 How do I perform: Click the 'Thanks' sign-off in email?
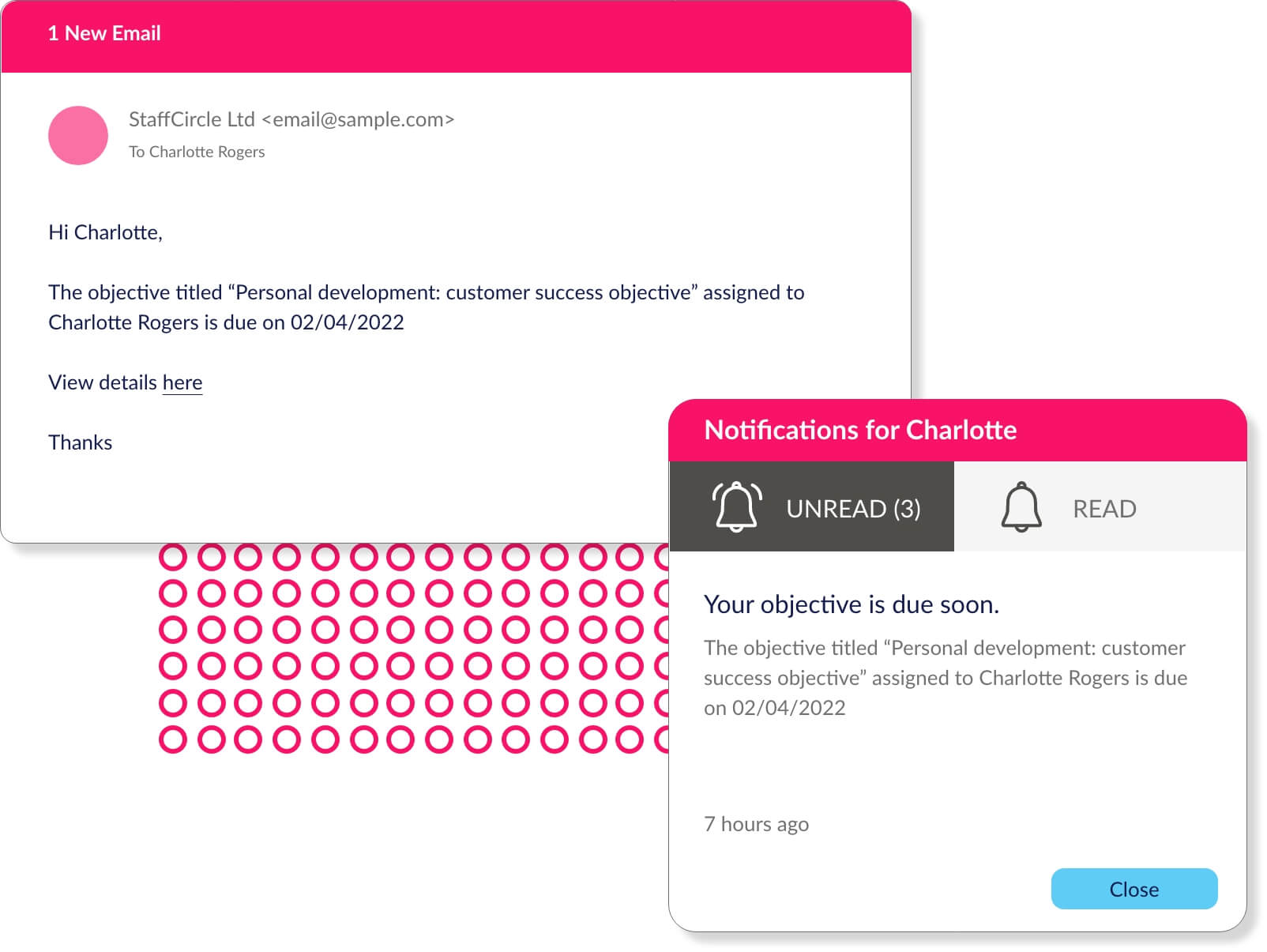[81, 442]
